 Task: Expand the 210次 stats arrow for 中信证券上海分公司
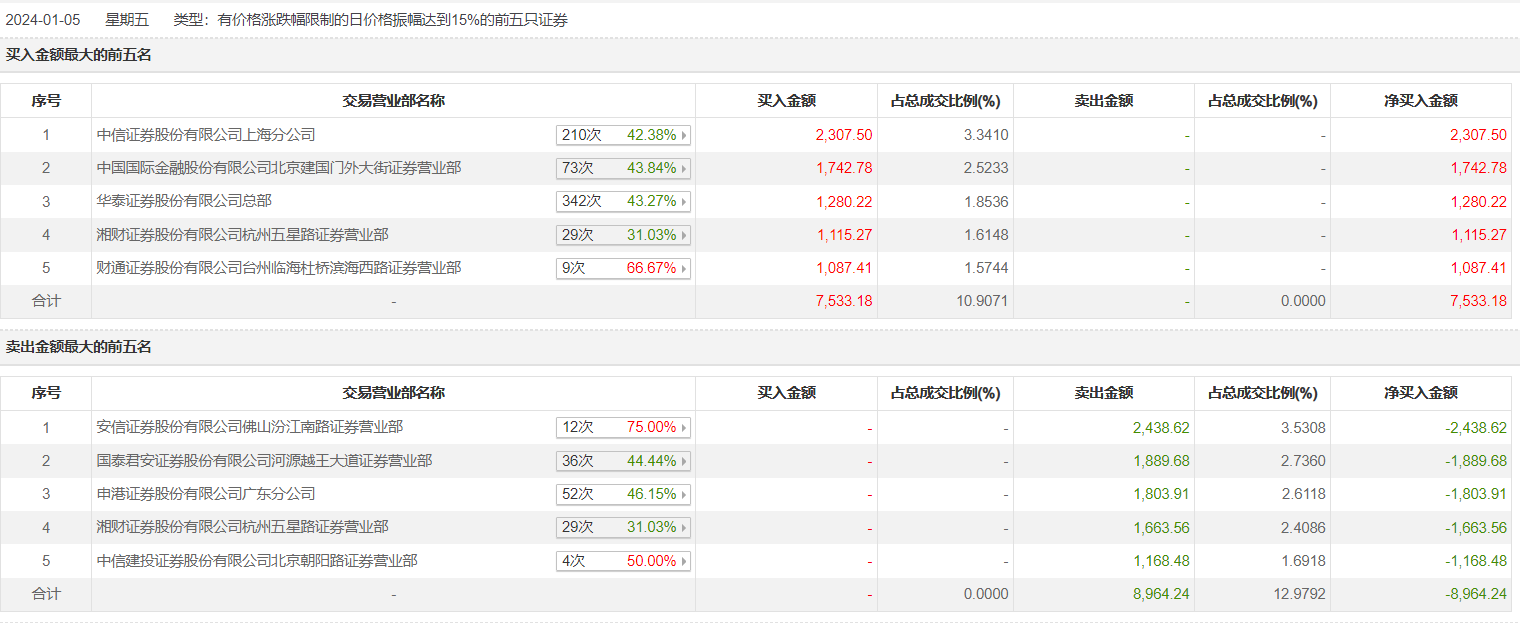tap(684, 135)
